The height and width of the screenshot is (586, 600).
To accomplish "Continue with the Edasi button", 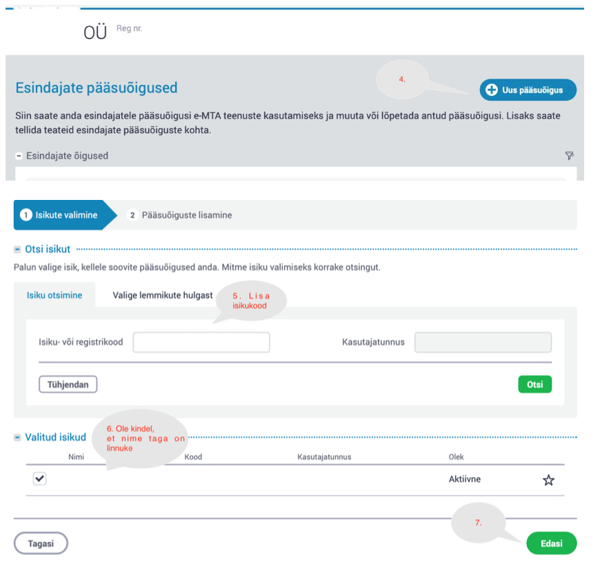I will pyautogui.click(x=551, y=543).
